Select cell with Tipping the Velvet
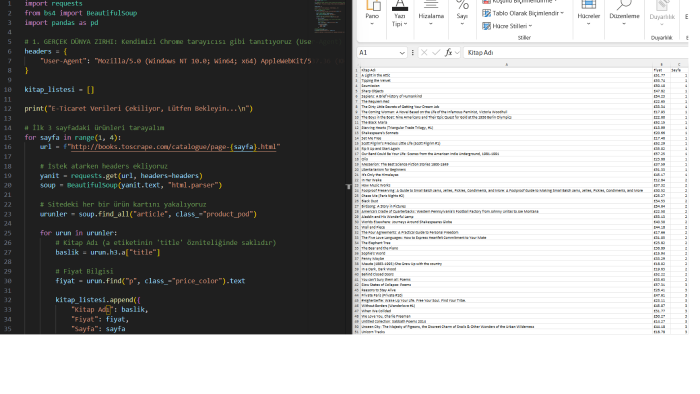 click(506, 81)
